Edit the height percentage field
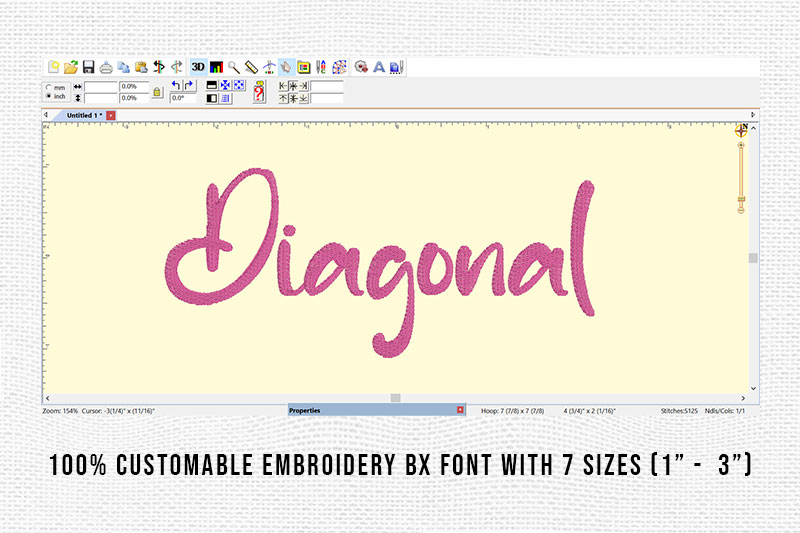The width and height of the screenshot is (800, 533). (134, 98)
